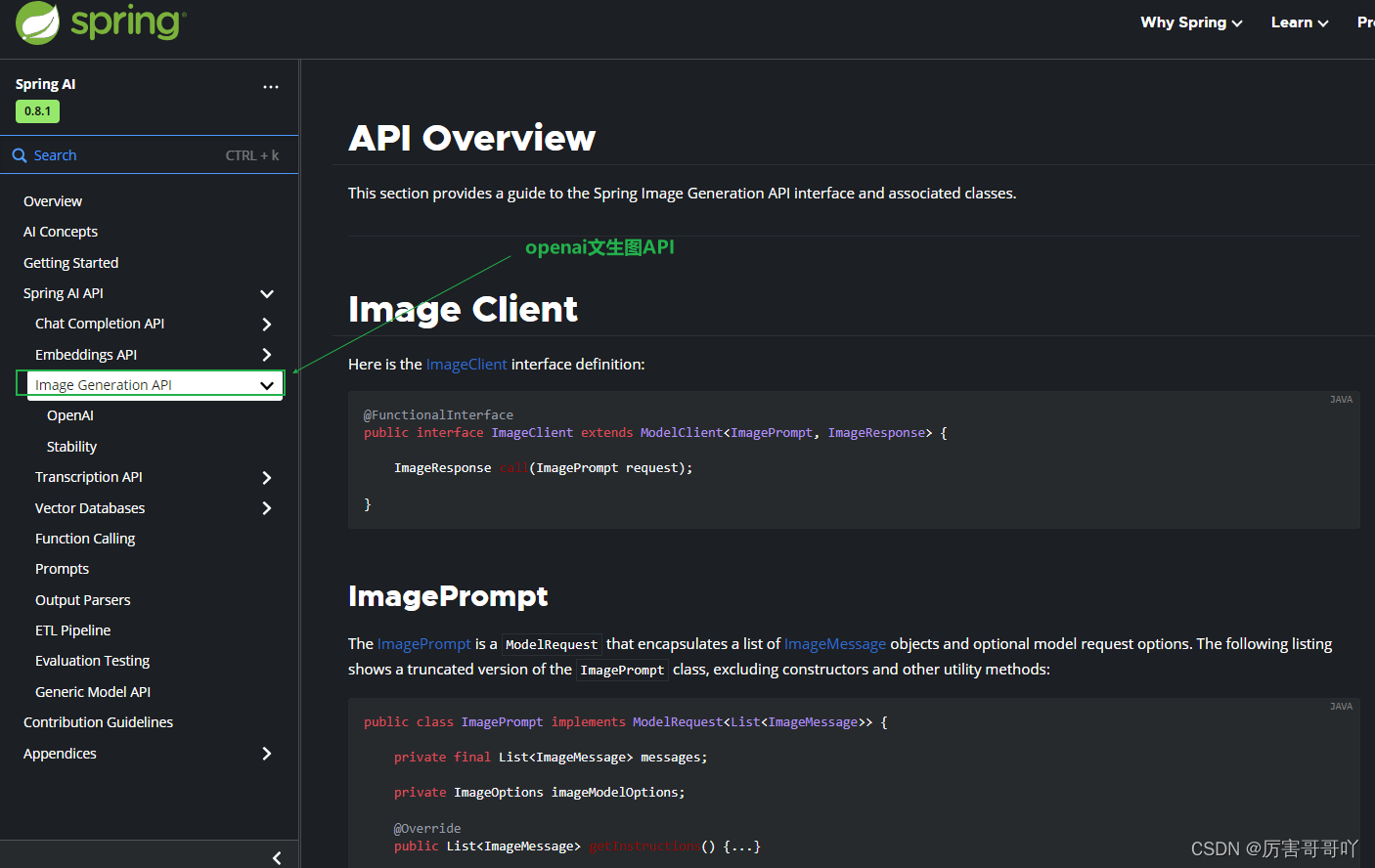The image size is (1375, 868).
Task: Open the three-dots menu beside Spring AI
Action: point(271,87)
